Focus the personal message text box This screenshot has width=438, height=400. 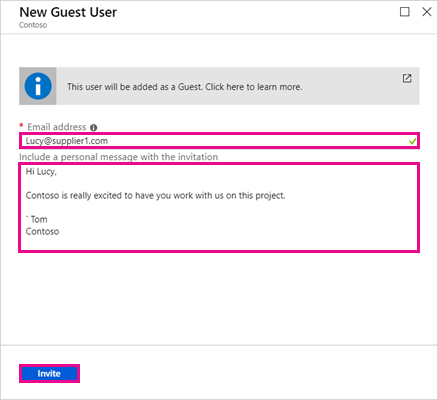tap(219, 207)
